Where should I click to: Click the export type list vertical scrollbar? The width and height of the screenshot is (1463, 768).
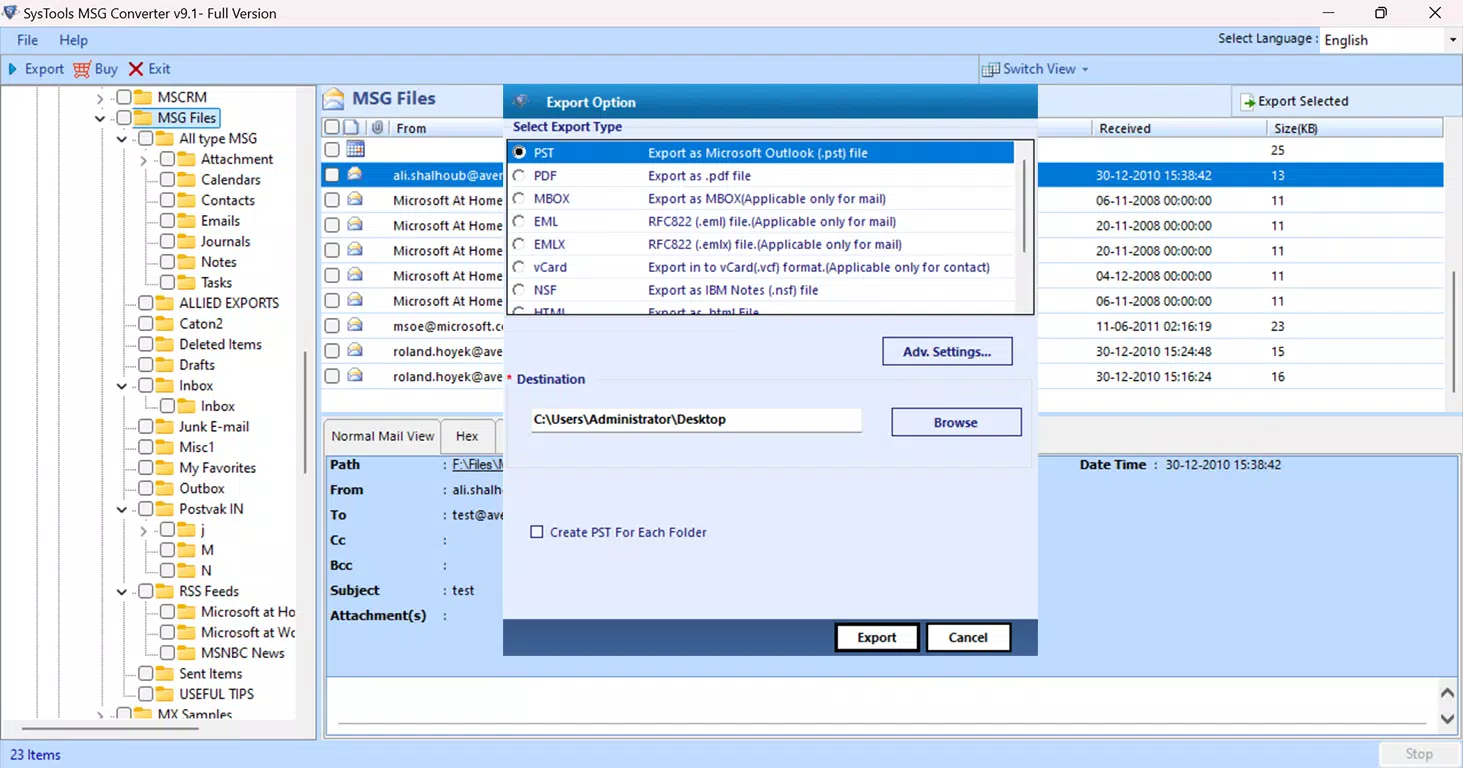(1024, 205)
